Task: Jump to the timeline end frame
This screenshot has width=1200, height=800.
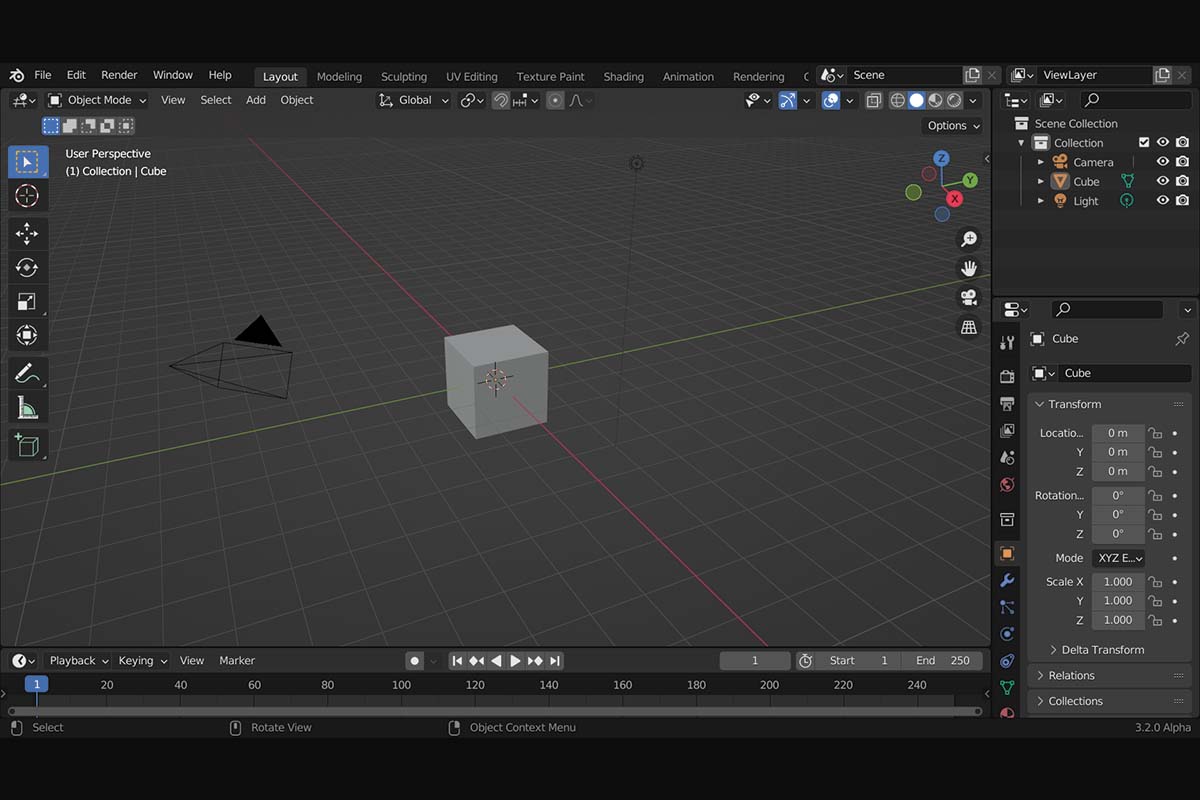Action: click(x=554, y=661)
